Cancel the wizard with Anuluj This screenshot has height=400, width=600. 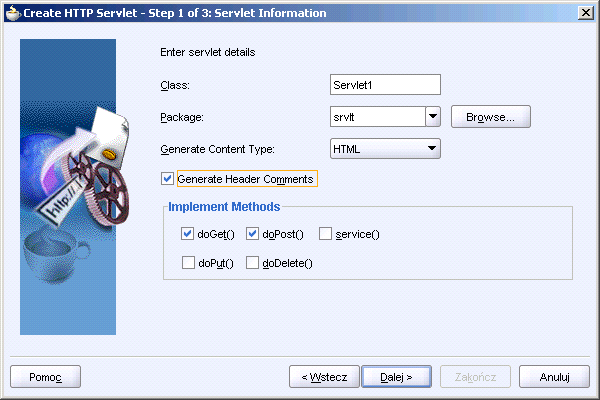tap(554, 377)
